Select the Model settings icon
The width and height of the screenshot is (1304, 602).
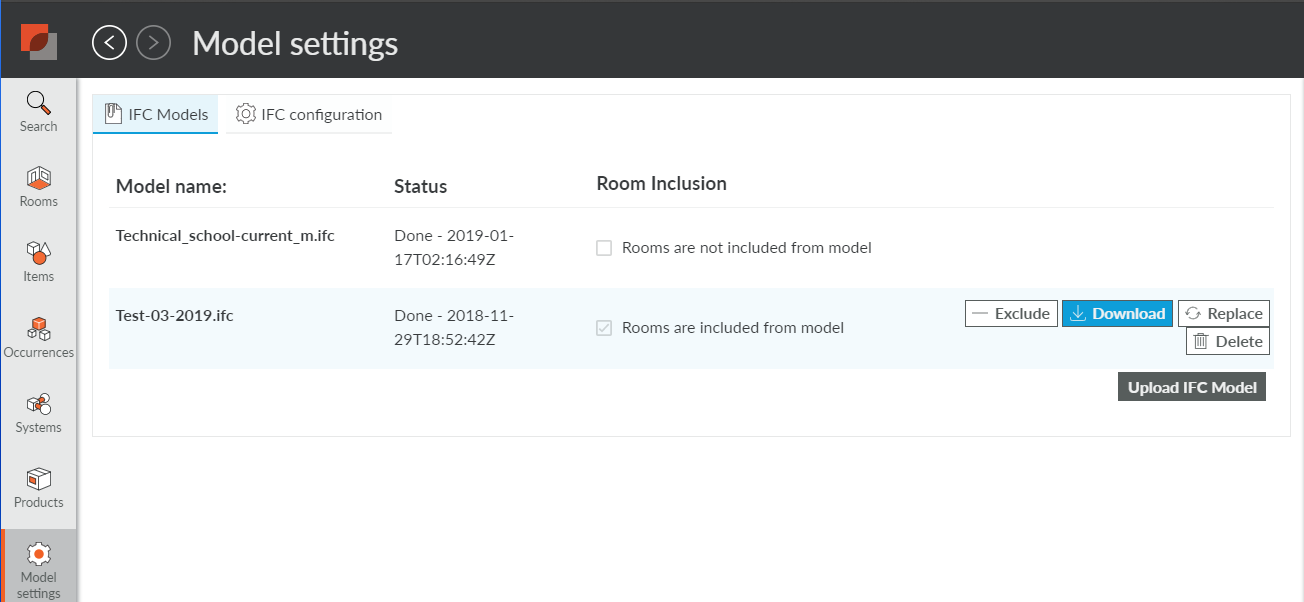coord(38,563)
